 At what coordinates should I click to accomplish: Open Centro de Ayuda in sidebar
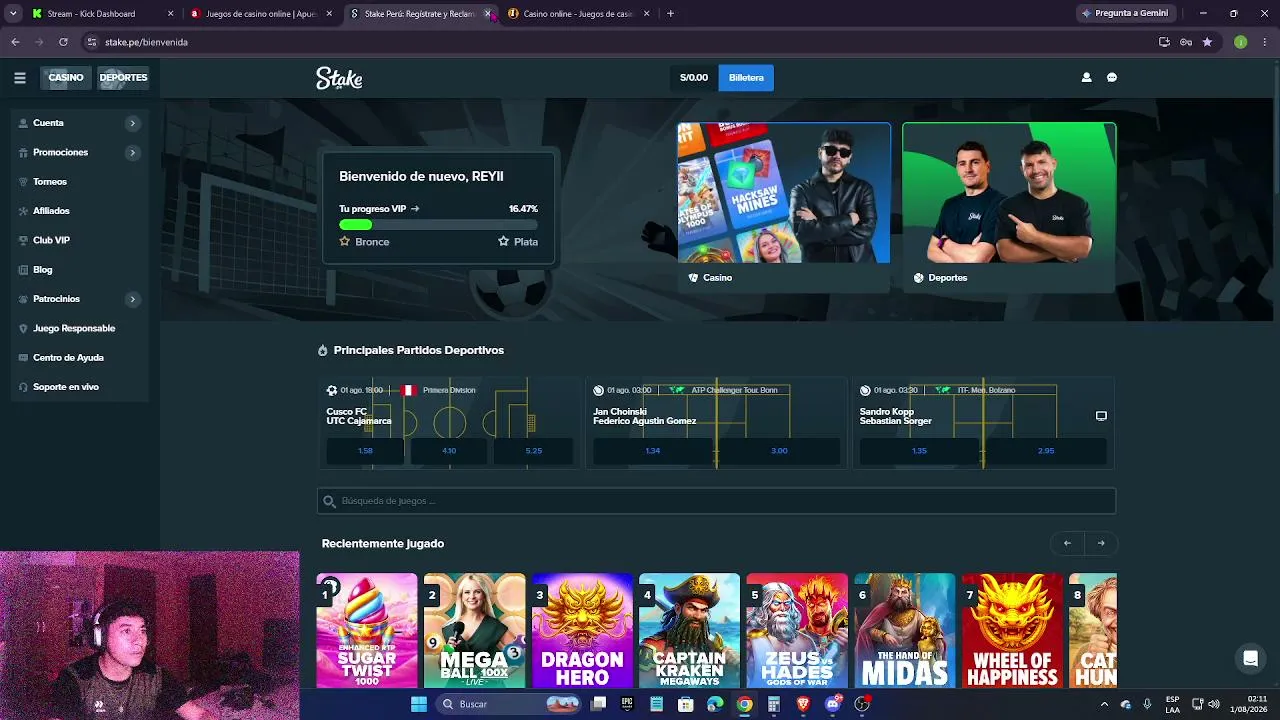coord(68,358)
